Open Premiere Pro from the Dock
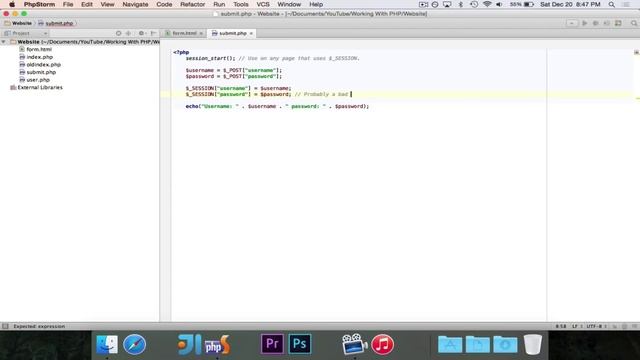The image size is (640, 360). click(272, 344)
